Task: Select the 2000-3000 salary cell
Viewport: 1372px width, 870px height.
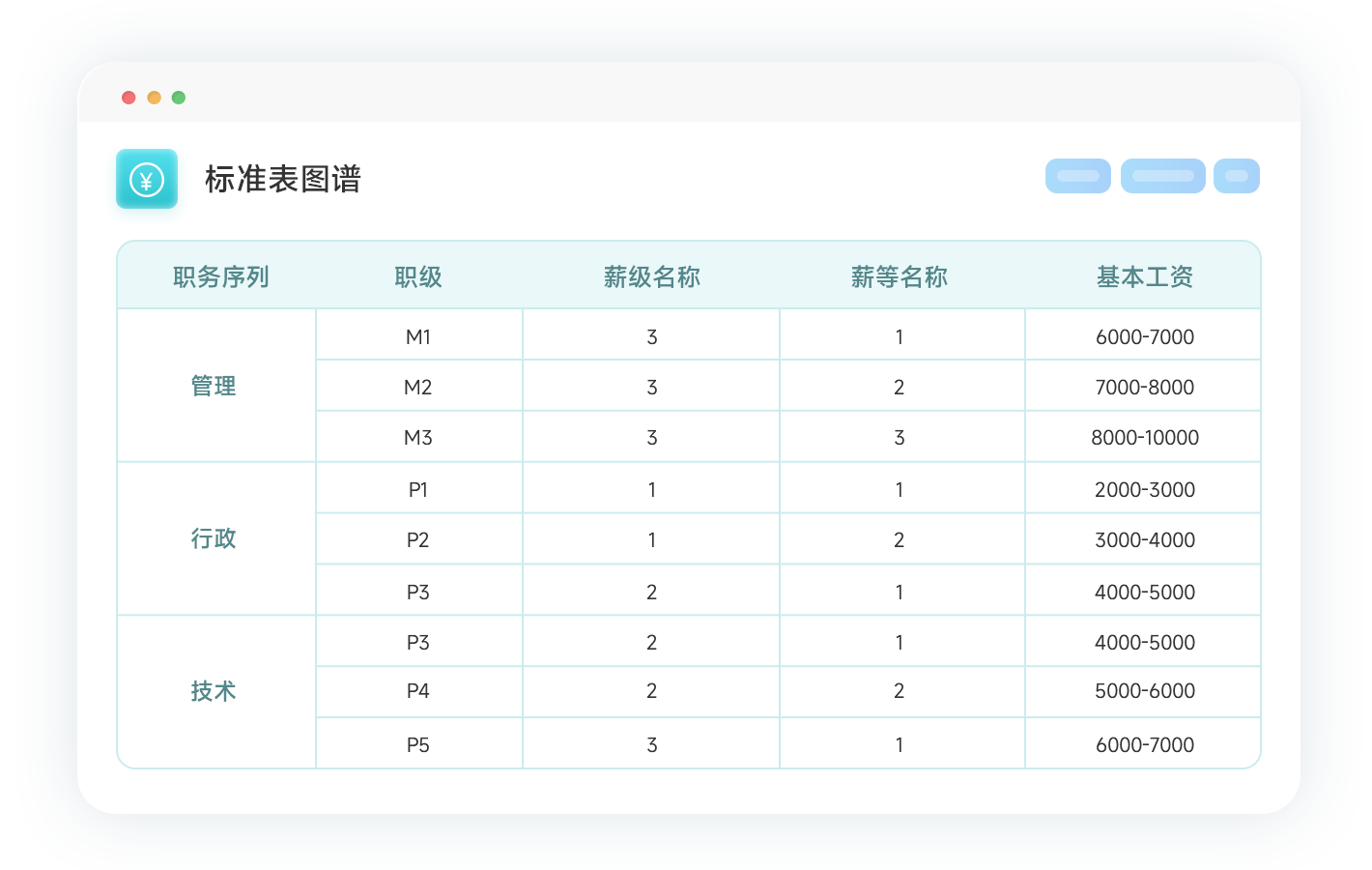Action: 1144,490
